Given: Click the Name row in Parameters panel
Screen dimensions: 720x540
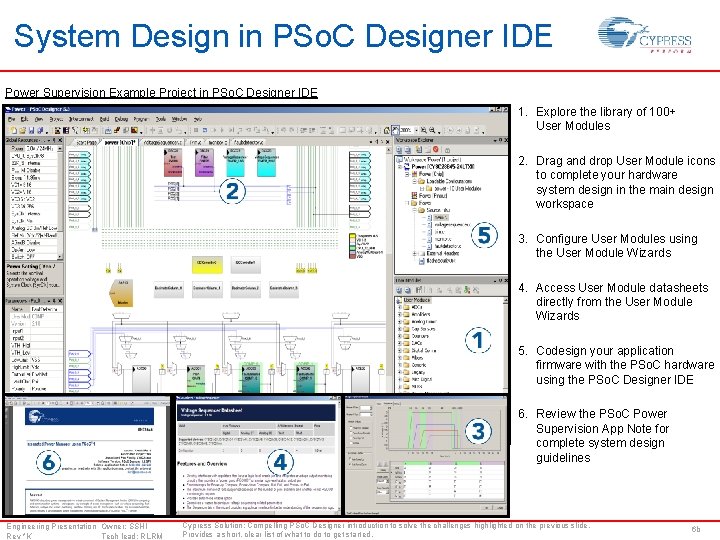Looking at the screenshot, I should (34, 309).
